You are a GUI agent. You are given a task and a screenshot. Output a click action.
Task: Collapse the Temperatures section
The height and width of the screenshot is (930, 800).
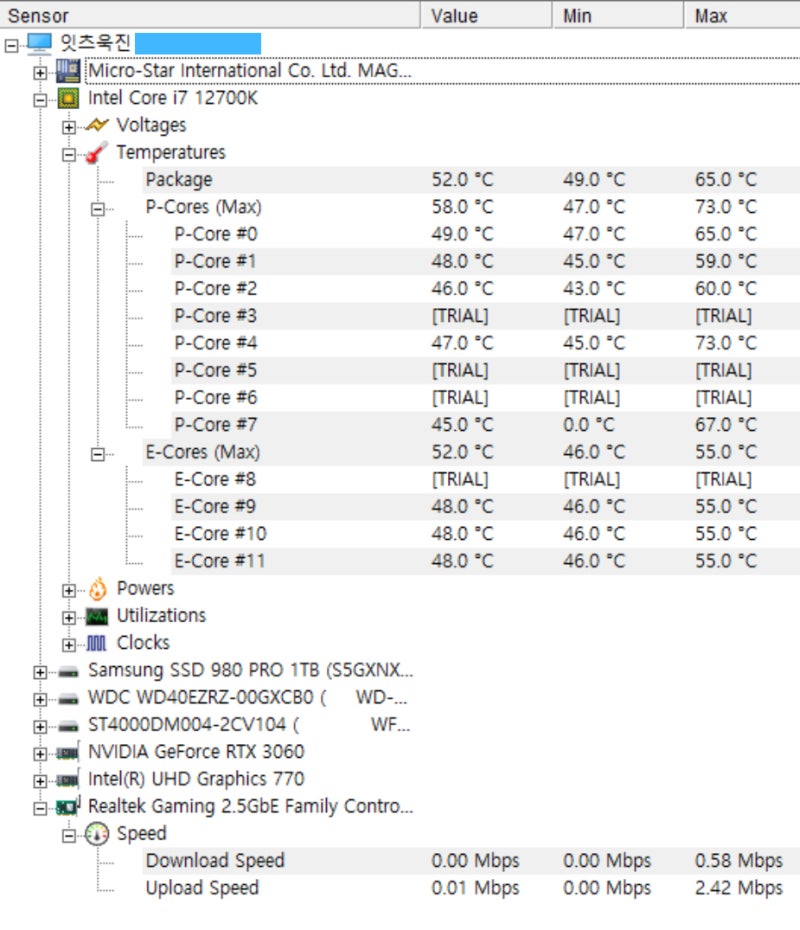(67, 155)
